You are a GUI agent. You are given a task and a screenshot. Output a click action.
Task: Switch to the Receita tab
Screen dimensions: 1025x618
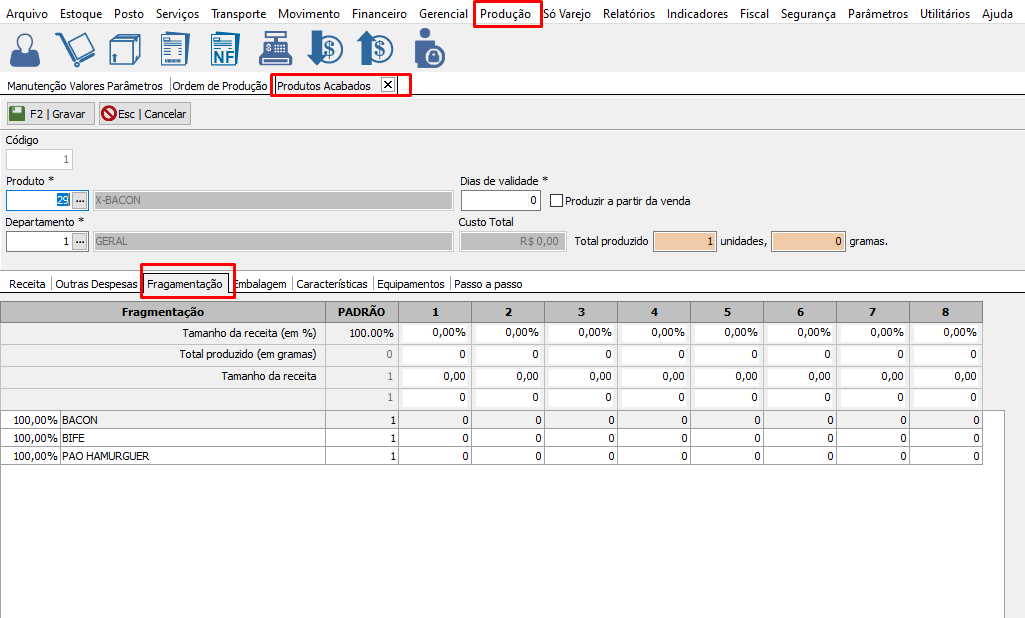[27, 284]
